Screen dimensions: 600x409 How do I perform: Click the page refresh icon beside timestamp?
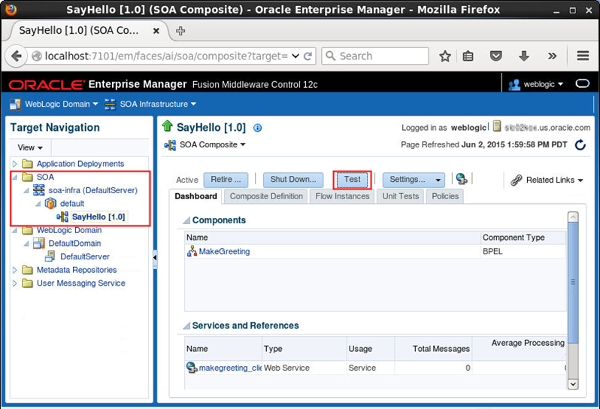581,146
